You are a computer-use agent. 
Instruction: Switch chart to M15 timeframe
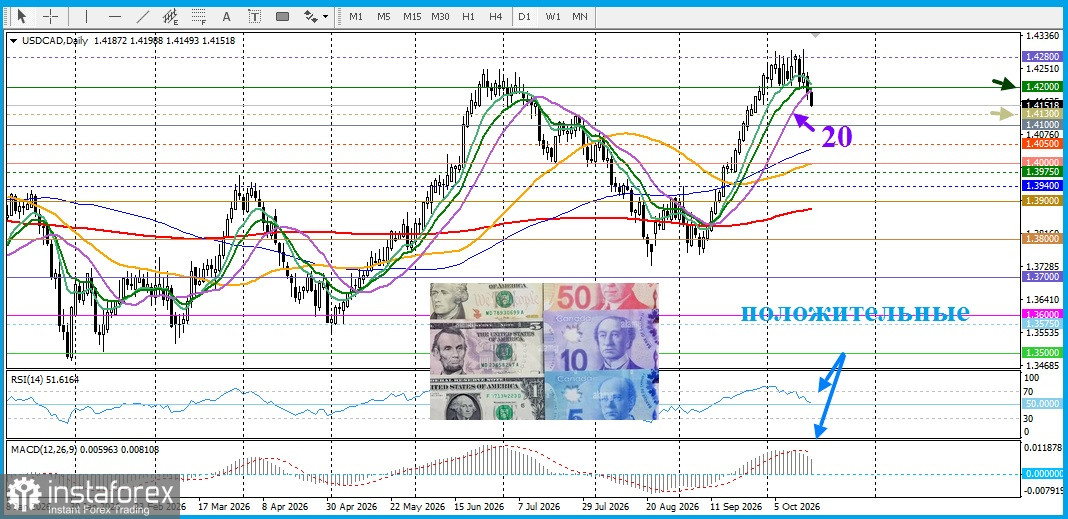(x=411, y=16)
